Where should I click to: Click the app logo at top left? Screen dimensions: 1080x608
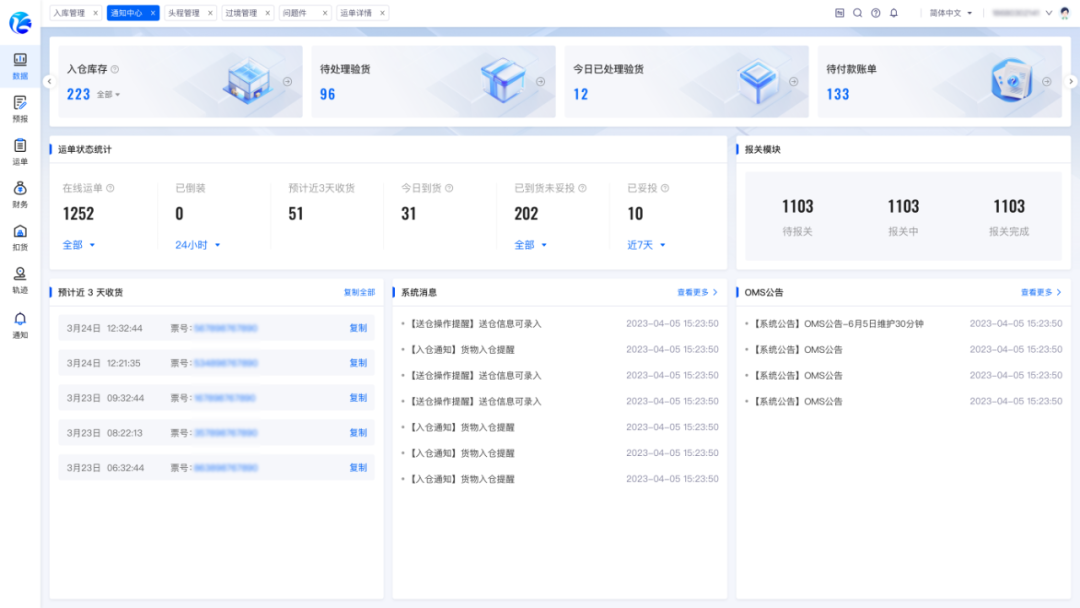20,23
